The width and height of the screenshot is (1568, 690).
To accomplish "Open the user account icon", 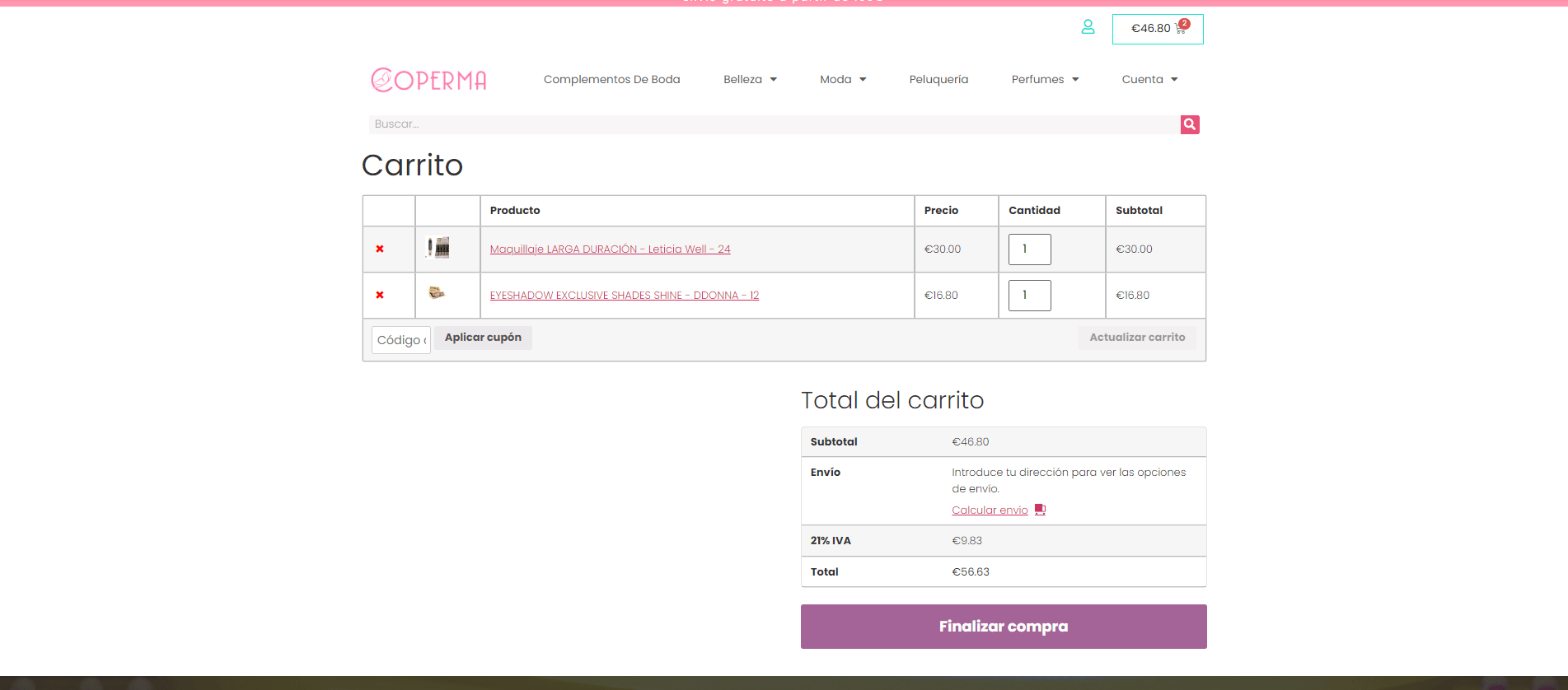I will tap(1088, 27).
